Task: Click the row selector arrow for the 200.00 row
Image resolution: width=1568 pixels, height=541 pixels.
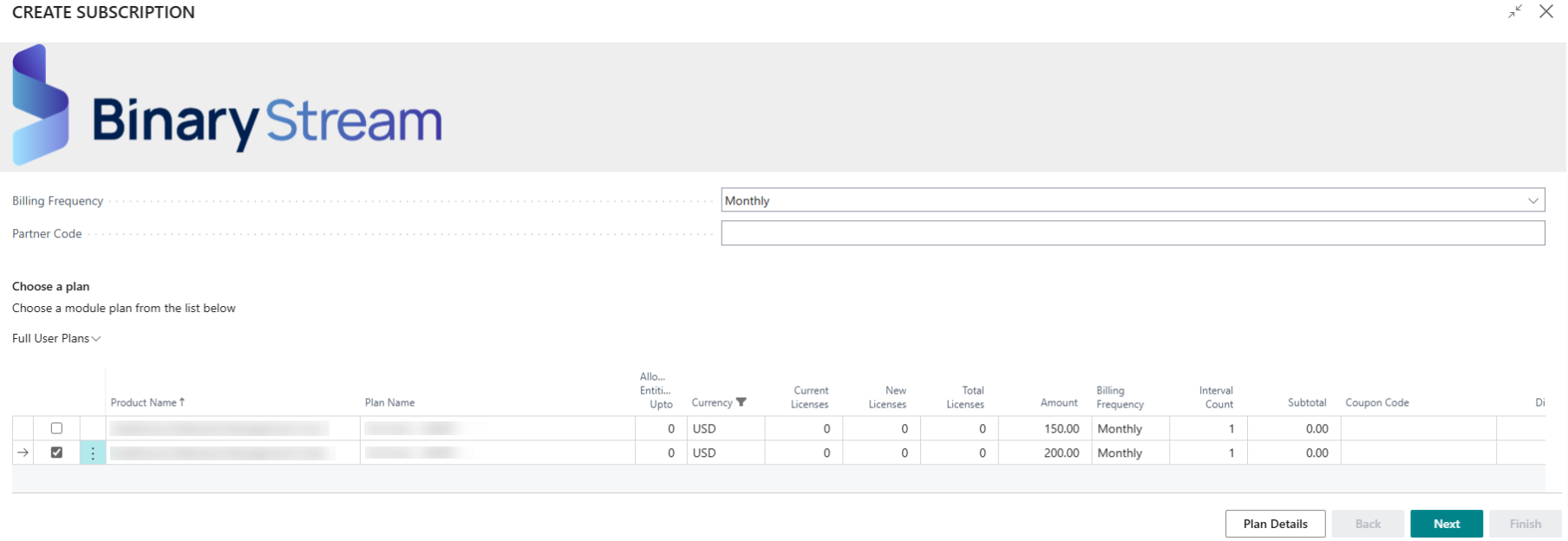Action: pos(23,453)
